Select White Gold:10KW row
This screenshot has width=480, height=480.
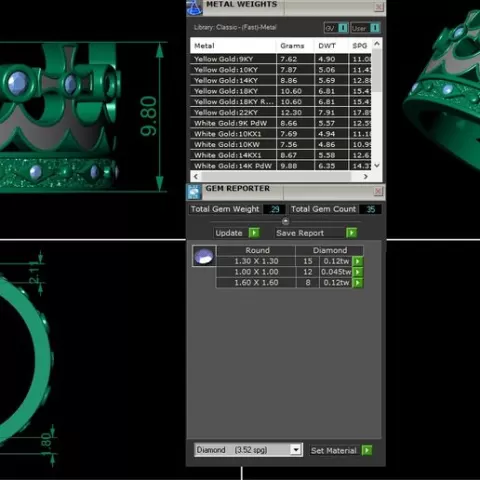[281, 144]
